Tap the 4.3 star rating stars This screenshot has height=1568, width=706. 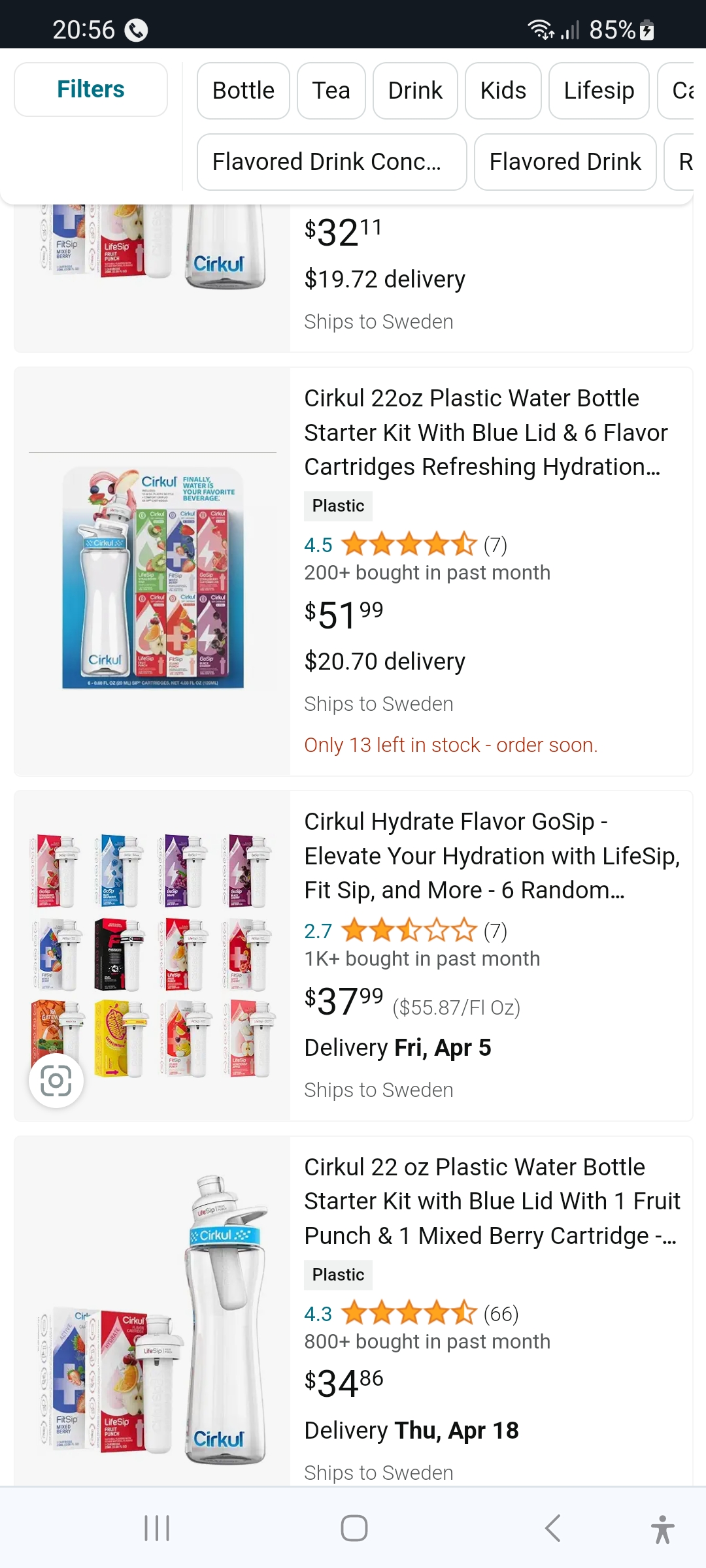[409, 1313]
